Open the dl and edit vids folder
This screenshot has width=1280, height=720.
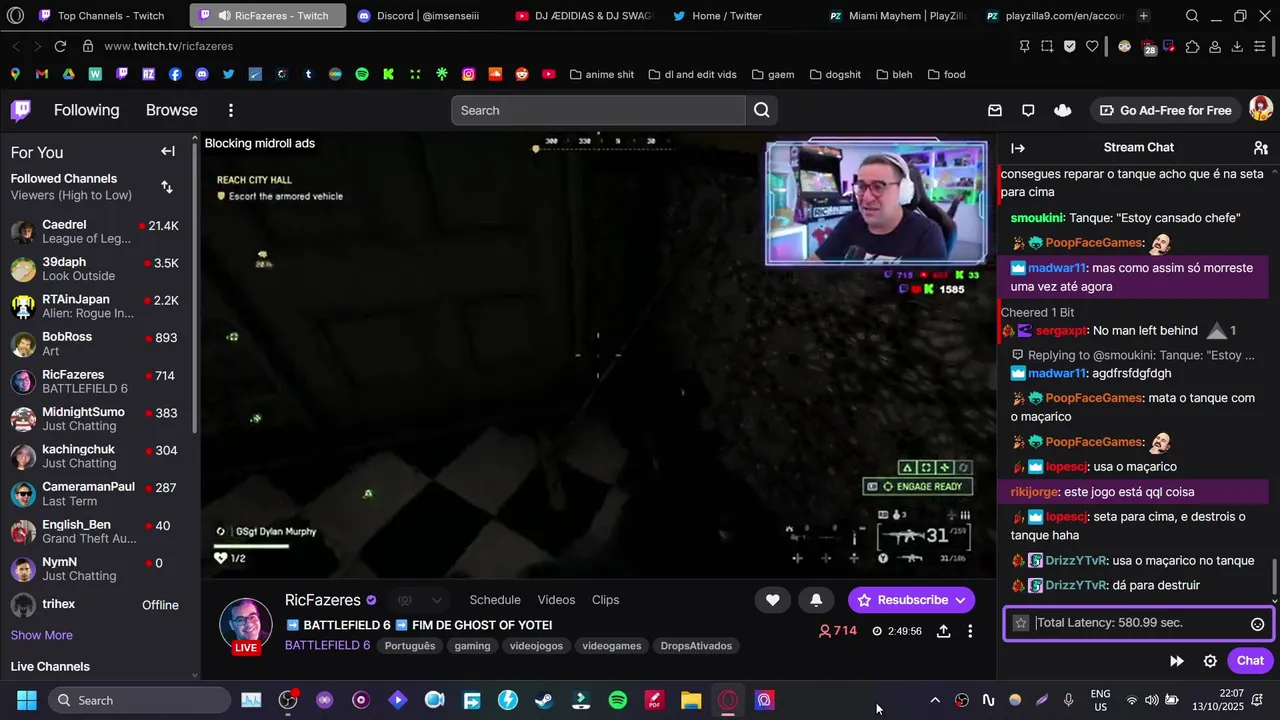(693, 74)
